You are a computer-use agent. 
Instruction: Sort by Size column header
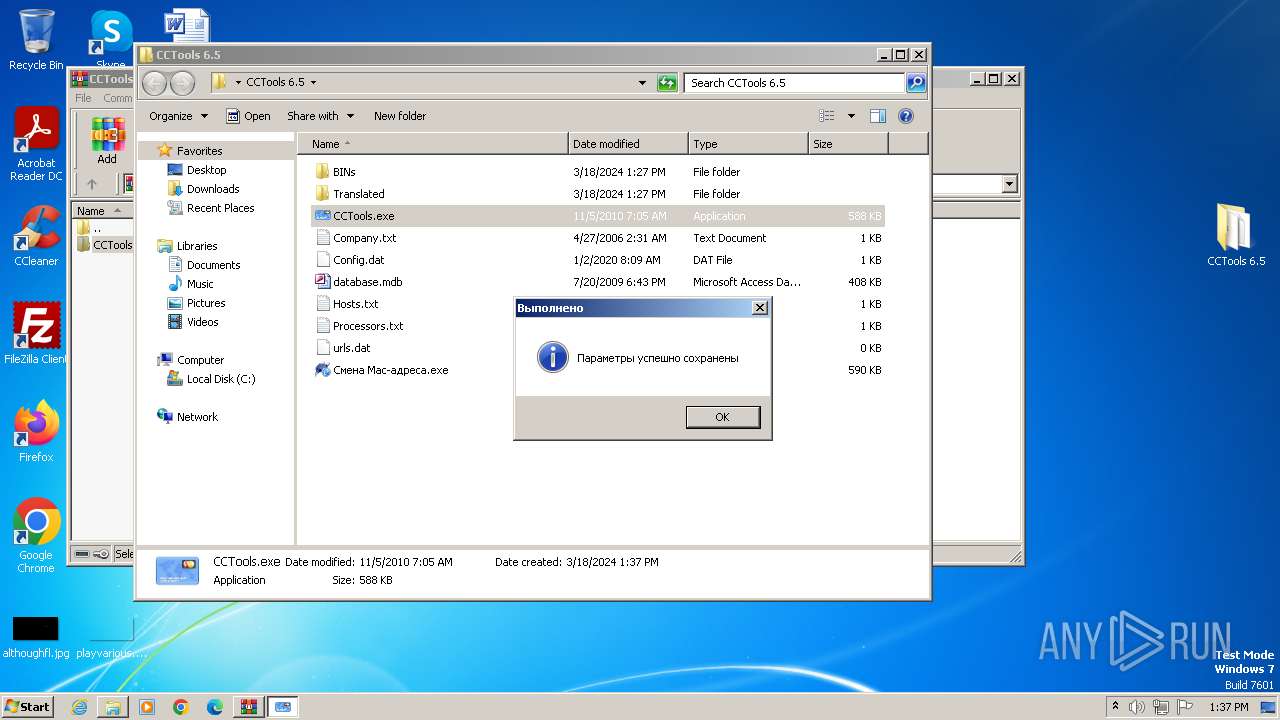click(x=848, y=144)
